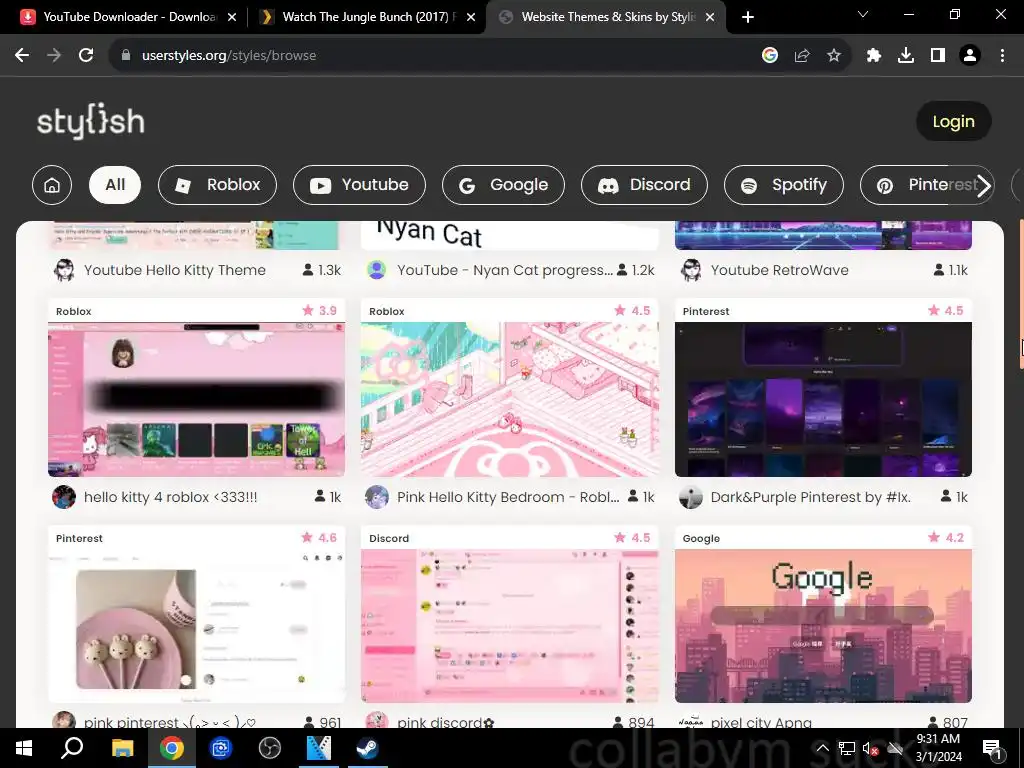
Task: Open hello kitty 4 roblox <333!!! link
Action: [170, 497]
